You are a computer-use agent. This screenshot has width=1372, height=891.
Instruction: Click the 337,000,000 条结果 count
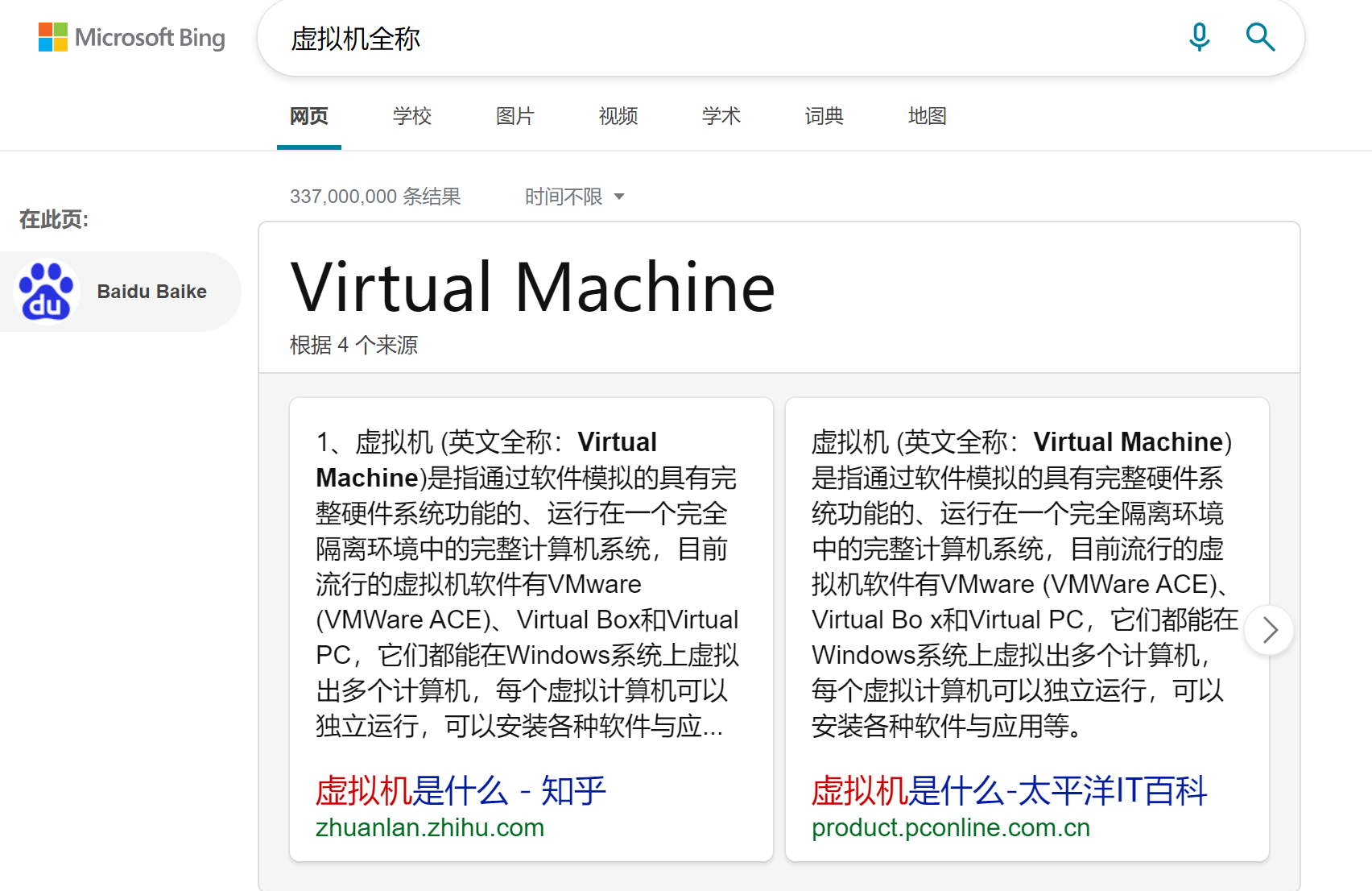point(375,197)
